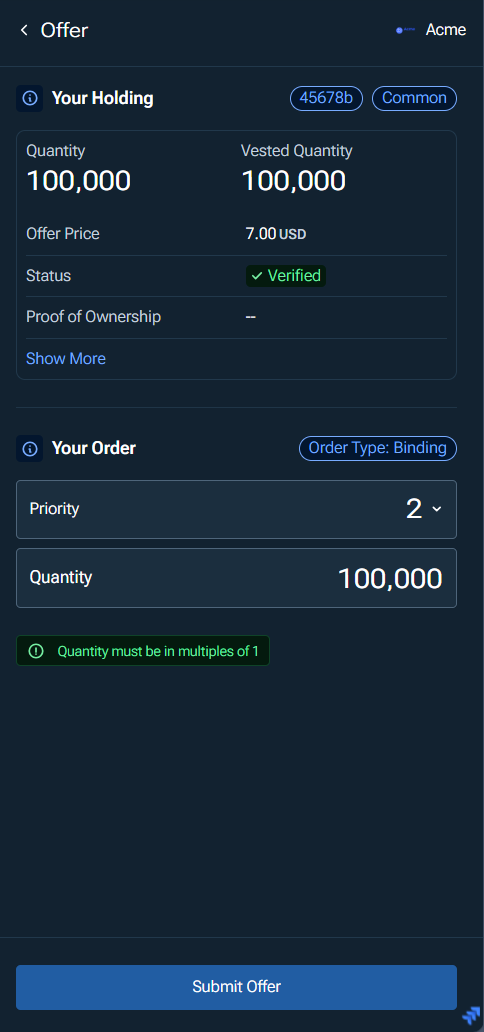Go back using the arrow beside Offer
The height and width of the screenshot is (1032, 484).
(x=24, y=30)
